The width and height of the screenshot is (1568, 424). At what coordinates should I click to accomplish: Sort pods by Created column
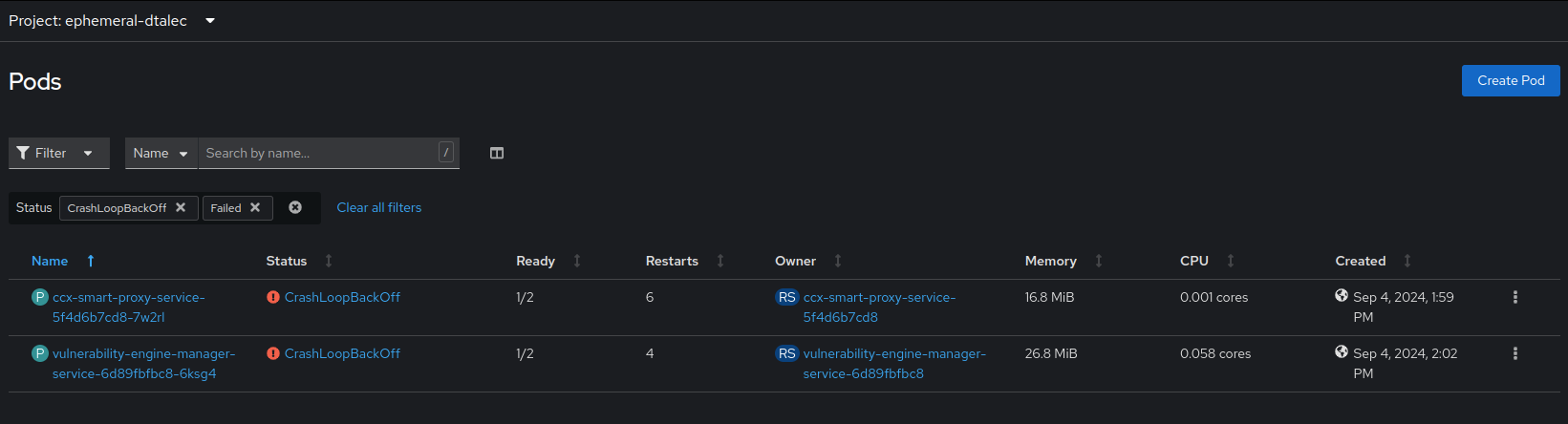[1360, 261]
